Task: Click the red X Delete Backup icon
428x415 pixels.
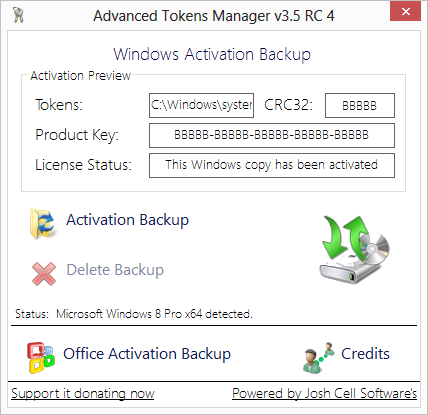Action: tap(44, 274)
